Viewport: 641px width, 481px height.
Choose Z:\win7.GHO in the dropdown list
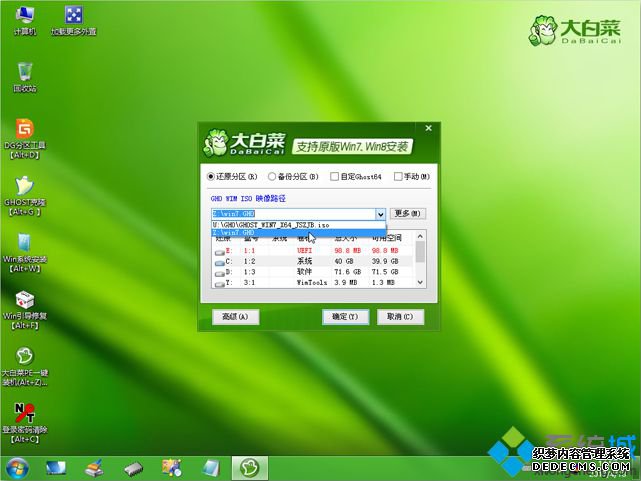tap(298, 233)
